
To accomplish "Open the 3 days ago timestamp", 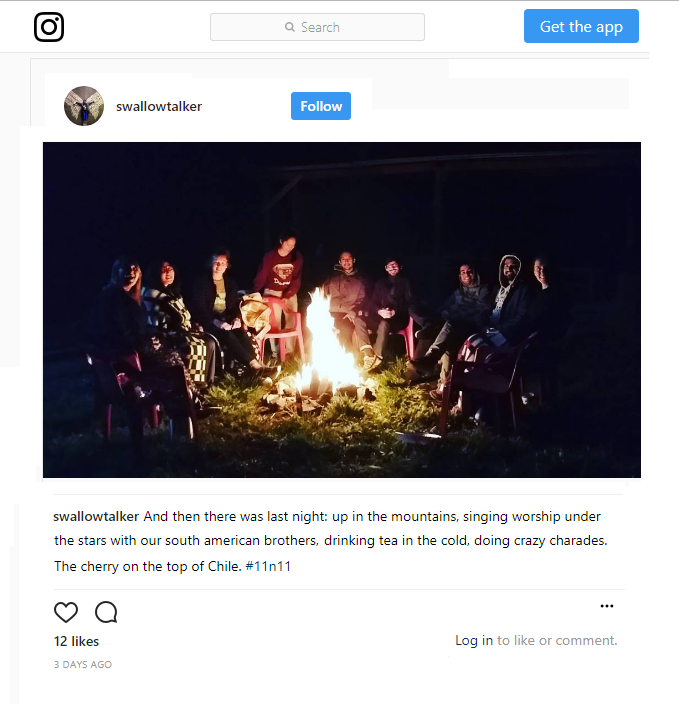I will point(83,664).
